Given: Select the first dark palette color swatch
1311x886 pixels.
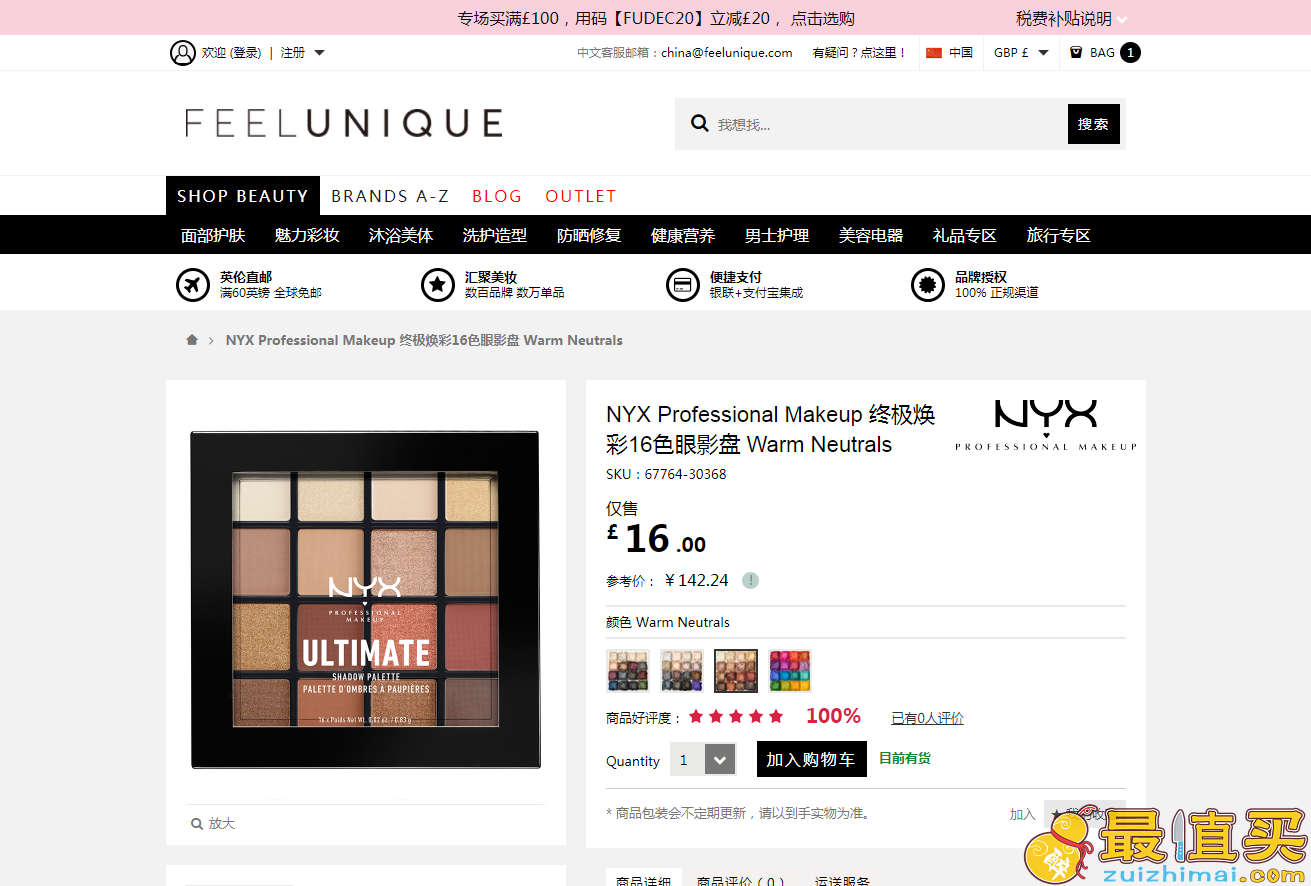Looking at the screenshot, I should 628,671.
